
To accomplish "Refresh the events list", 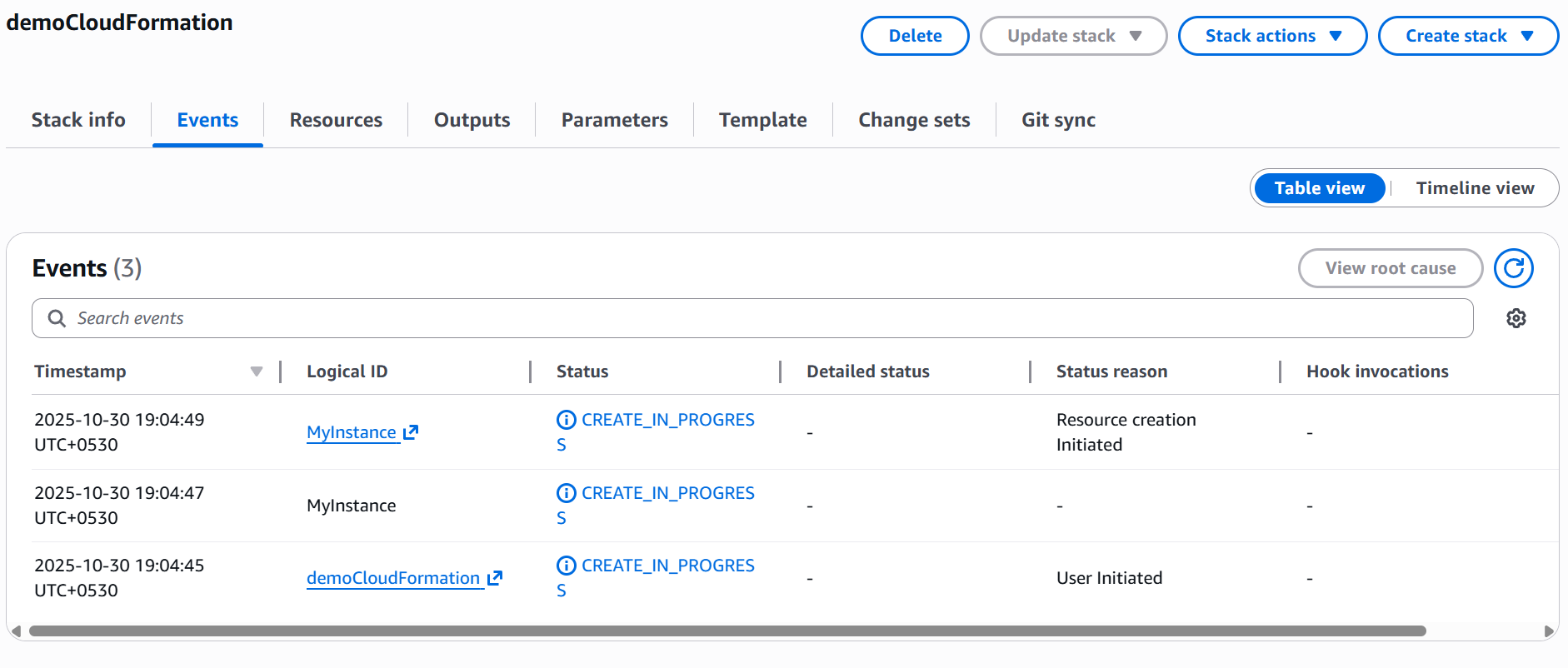I will [x=1513, y=268].
